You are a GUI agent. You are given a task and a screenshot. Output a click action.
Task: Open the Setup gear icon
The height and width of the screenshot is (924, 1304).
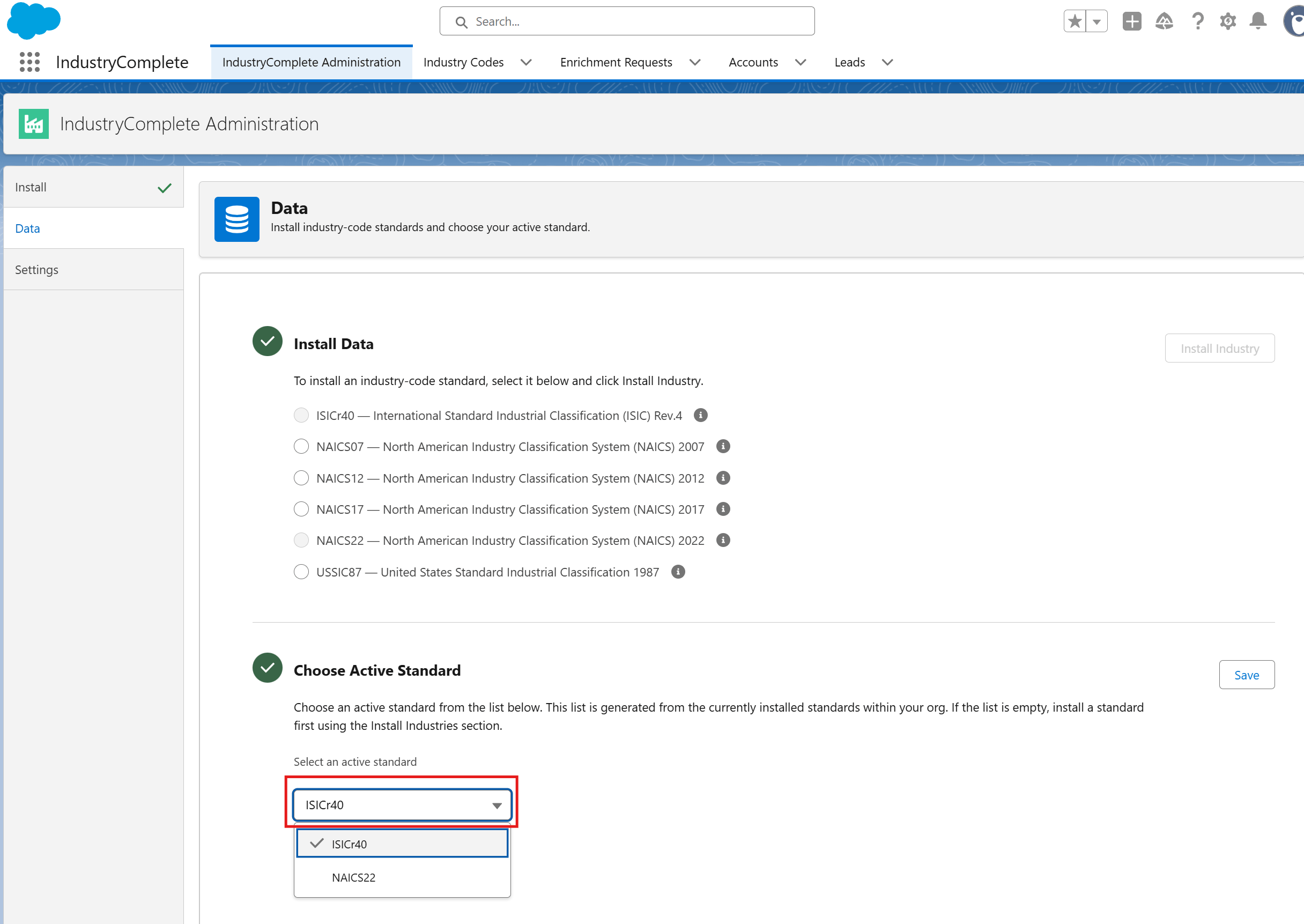pos(1228,21)
